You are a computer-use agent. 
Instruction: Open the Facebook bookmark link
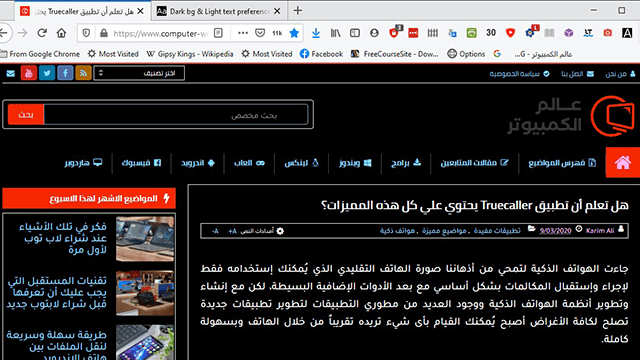[321, 54]
